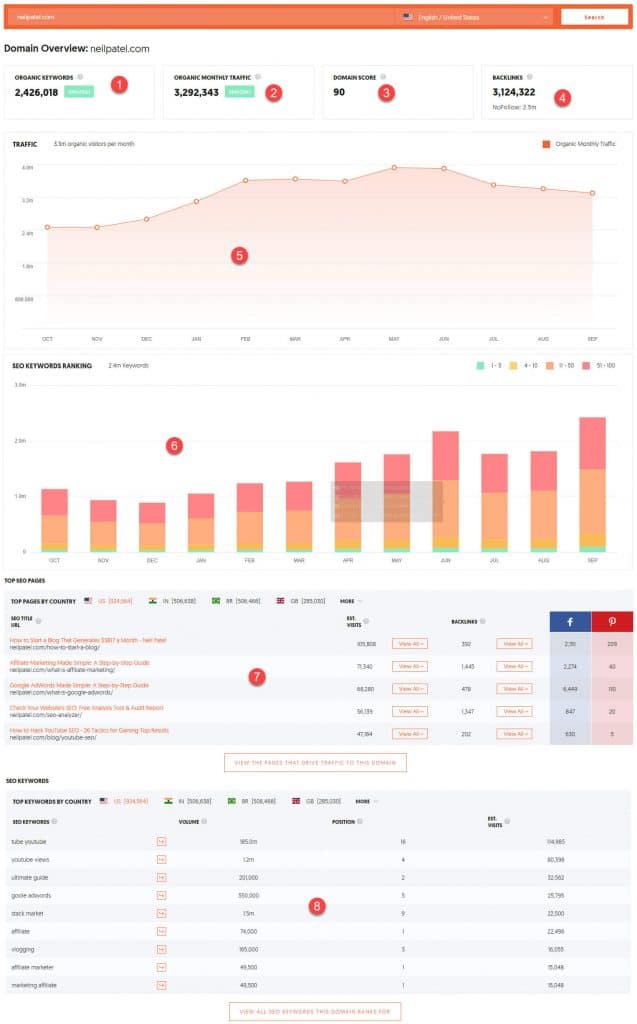Click the info icon next to Backlinks

[x=528, y=77]
